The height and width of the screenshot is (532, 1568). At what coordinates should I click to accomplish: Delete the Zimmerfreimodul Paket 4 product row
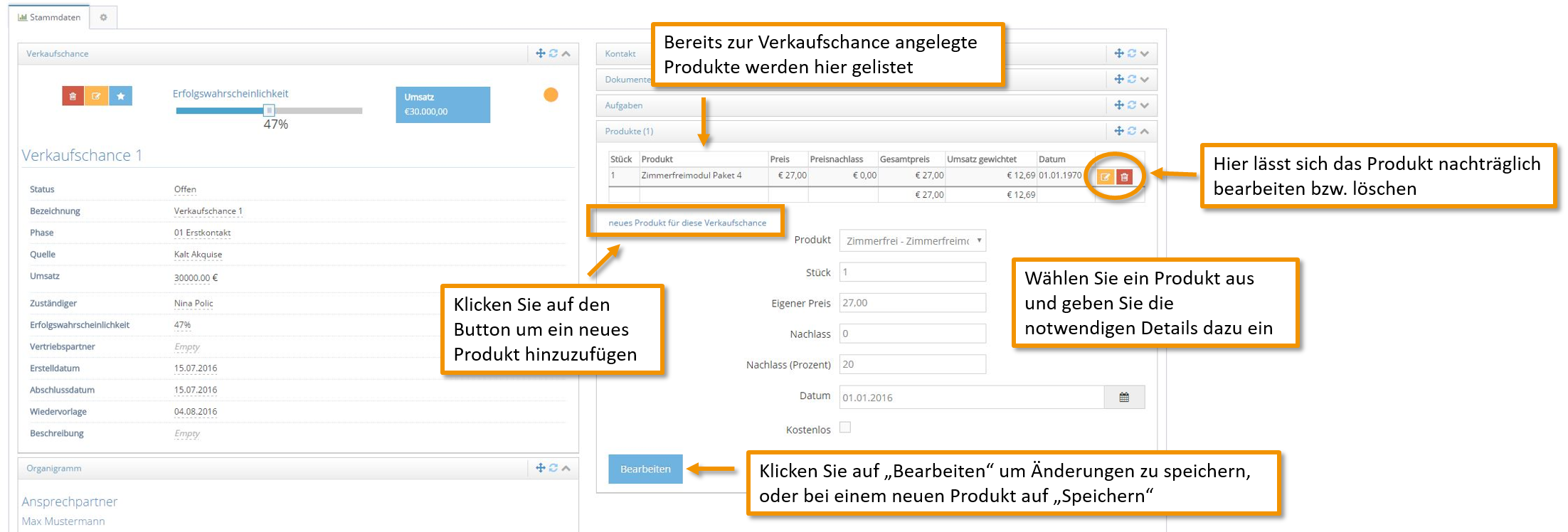point(1124,177)
